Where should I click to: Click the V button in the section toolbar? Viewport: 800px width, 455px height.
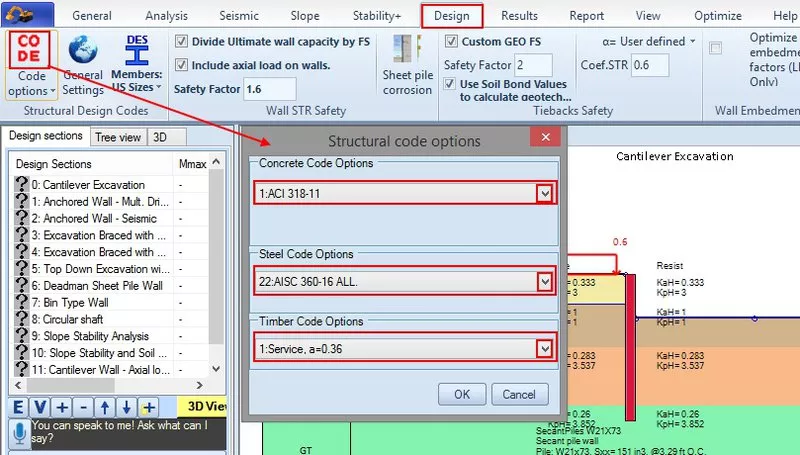point(40,407)
